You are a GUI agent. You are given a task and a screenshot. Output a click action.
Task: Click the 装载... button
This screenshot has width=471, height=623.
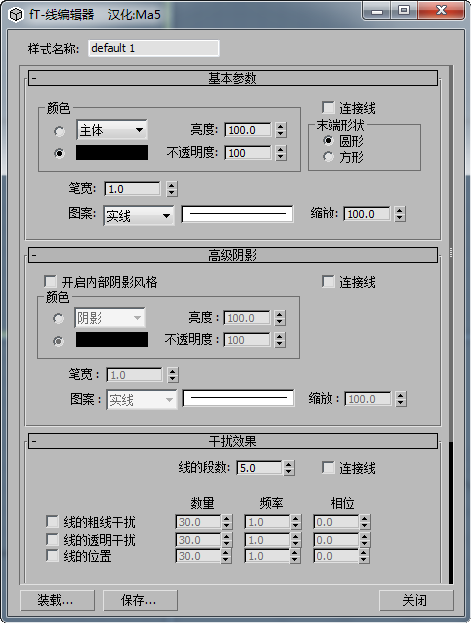57,600
